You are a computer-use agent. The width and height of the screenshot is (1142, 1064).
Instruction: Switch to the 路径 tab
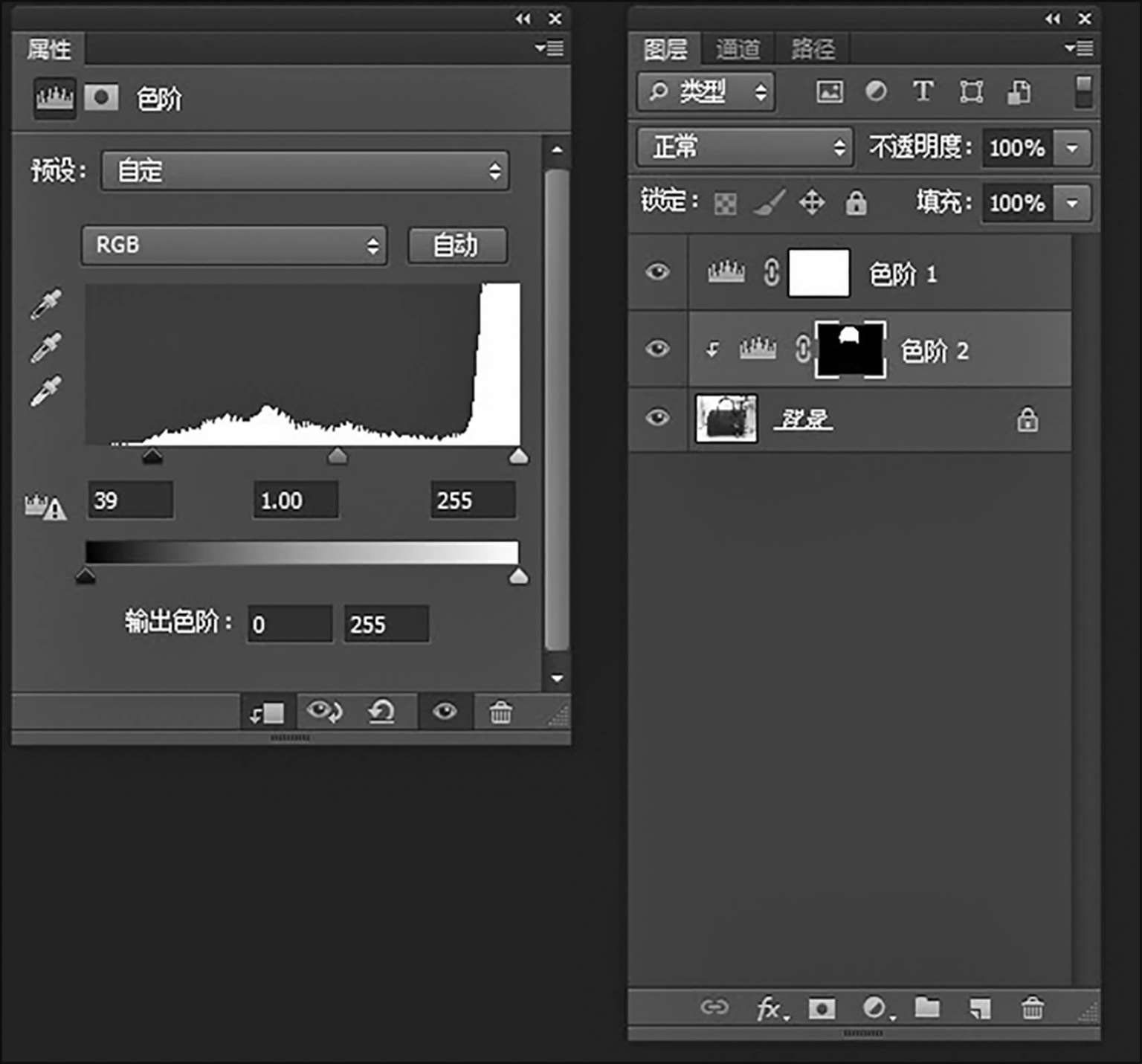813,49
